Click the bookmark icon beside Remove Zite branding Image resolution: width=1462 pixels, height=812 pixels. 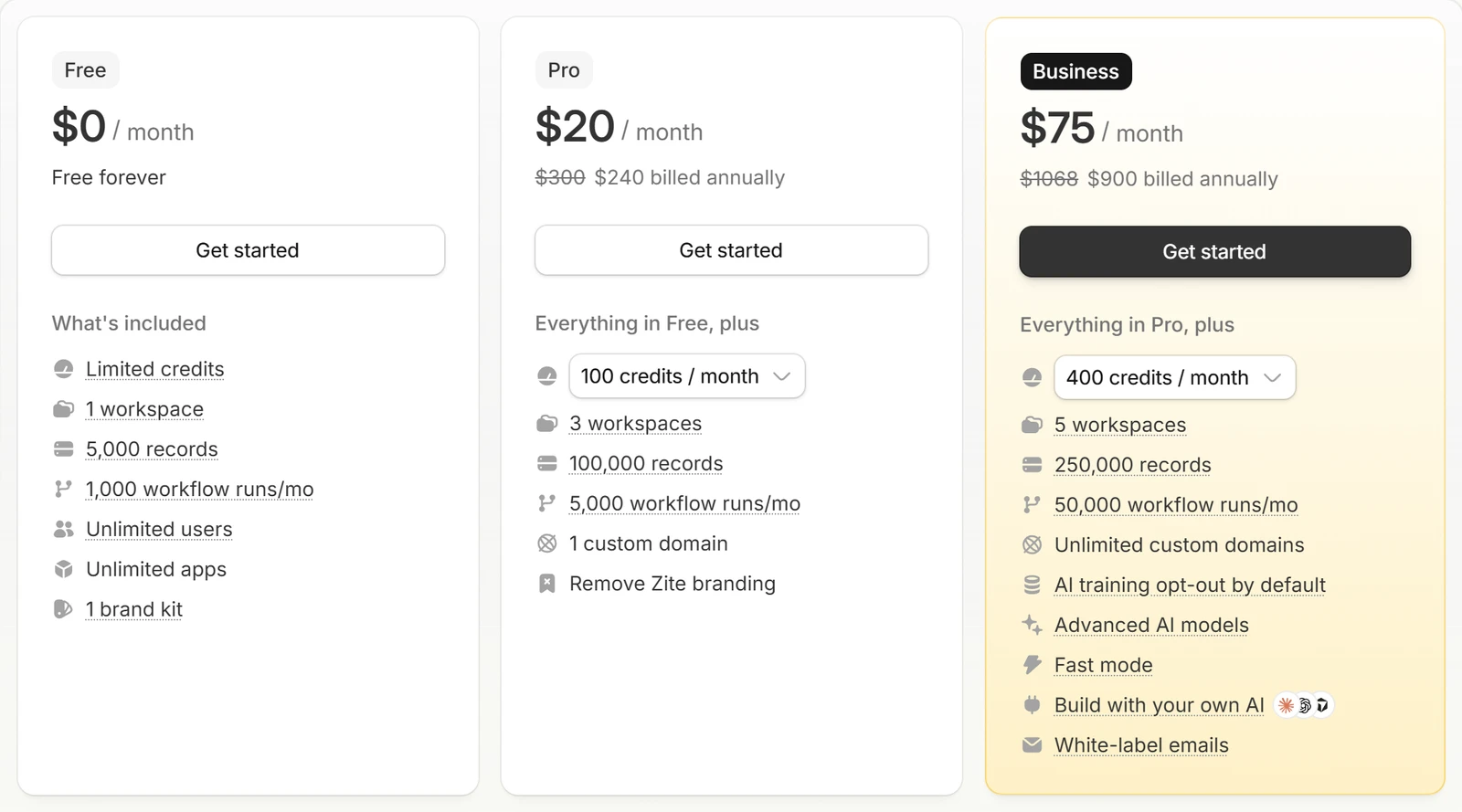point(546,584)
